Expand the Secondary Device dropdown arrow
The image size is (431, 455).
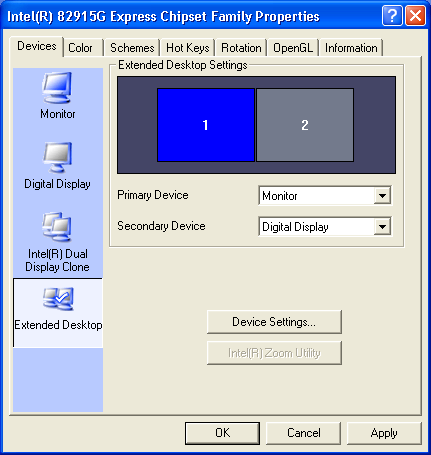pyautogui.click(x=382, y=227)
